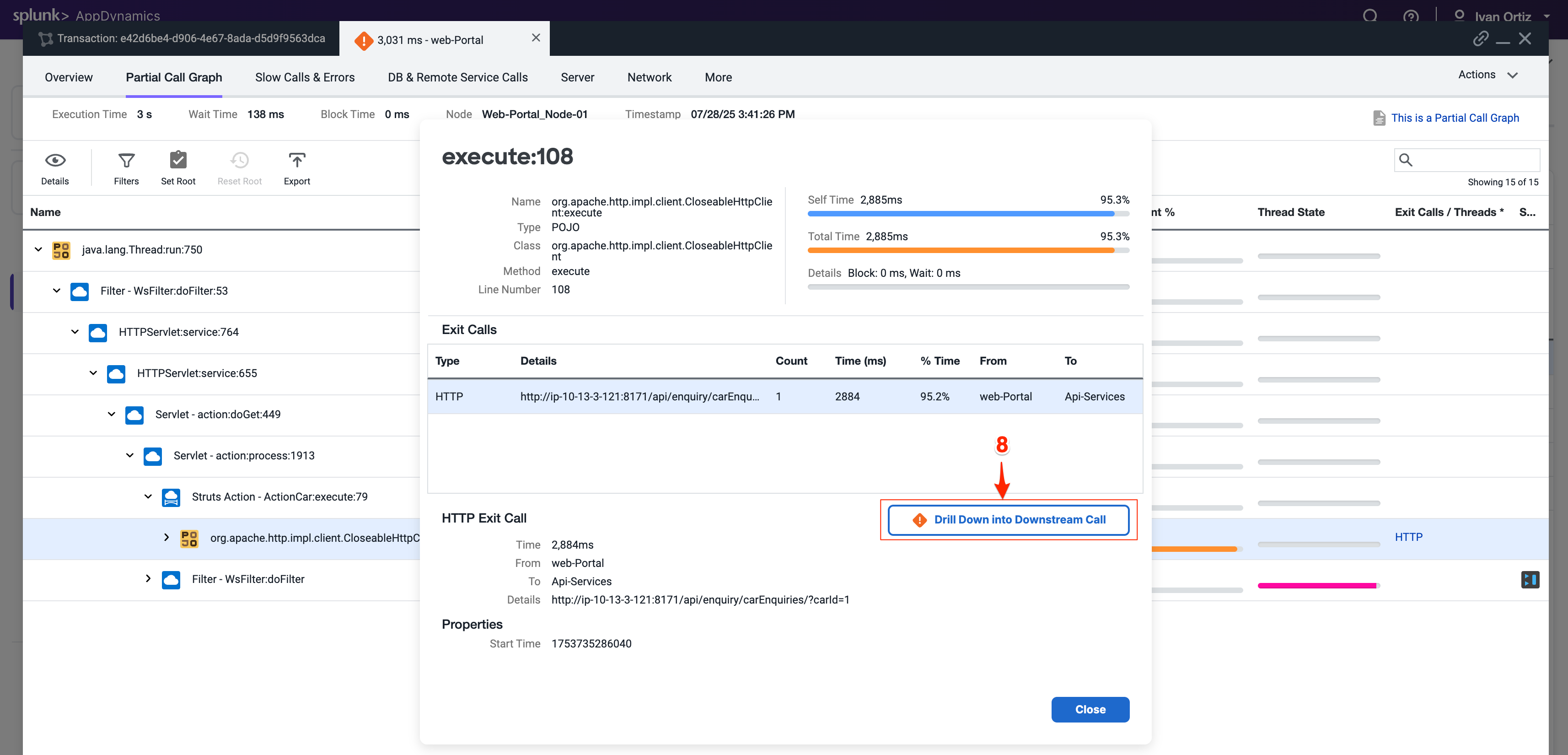
Task: Copy link via chain icon
Action: [x=1480, y=39]
